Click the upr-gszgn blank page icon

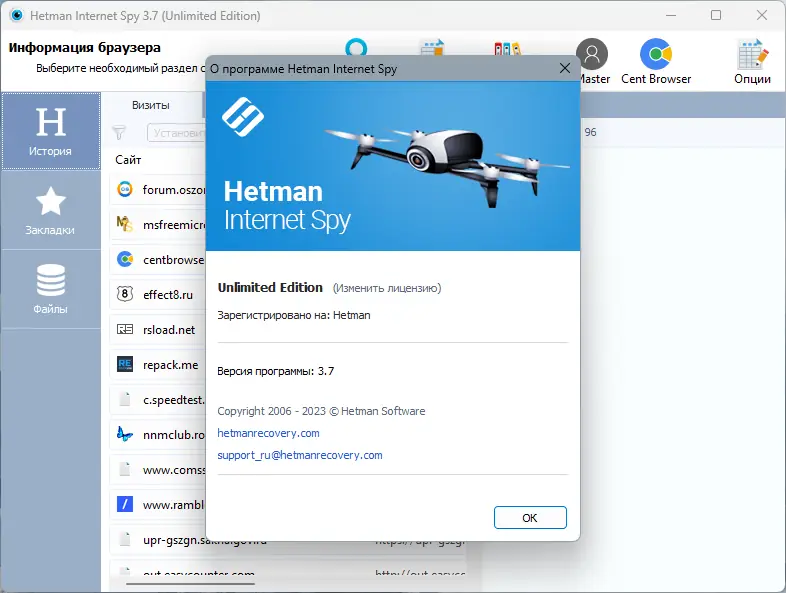point(125,539)
